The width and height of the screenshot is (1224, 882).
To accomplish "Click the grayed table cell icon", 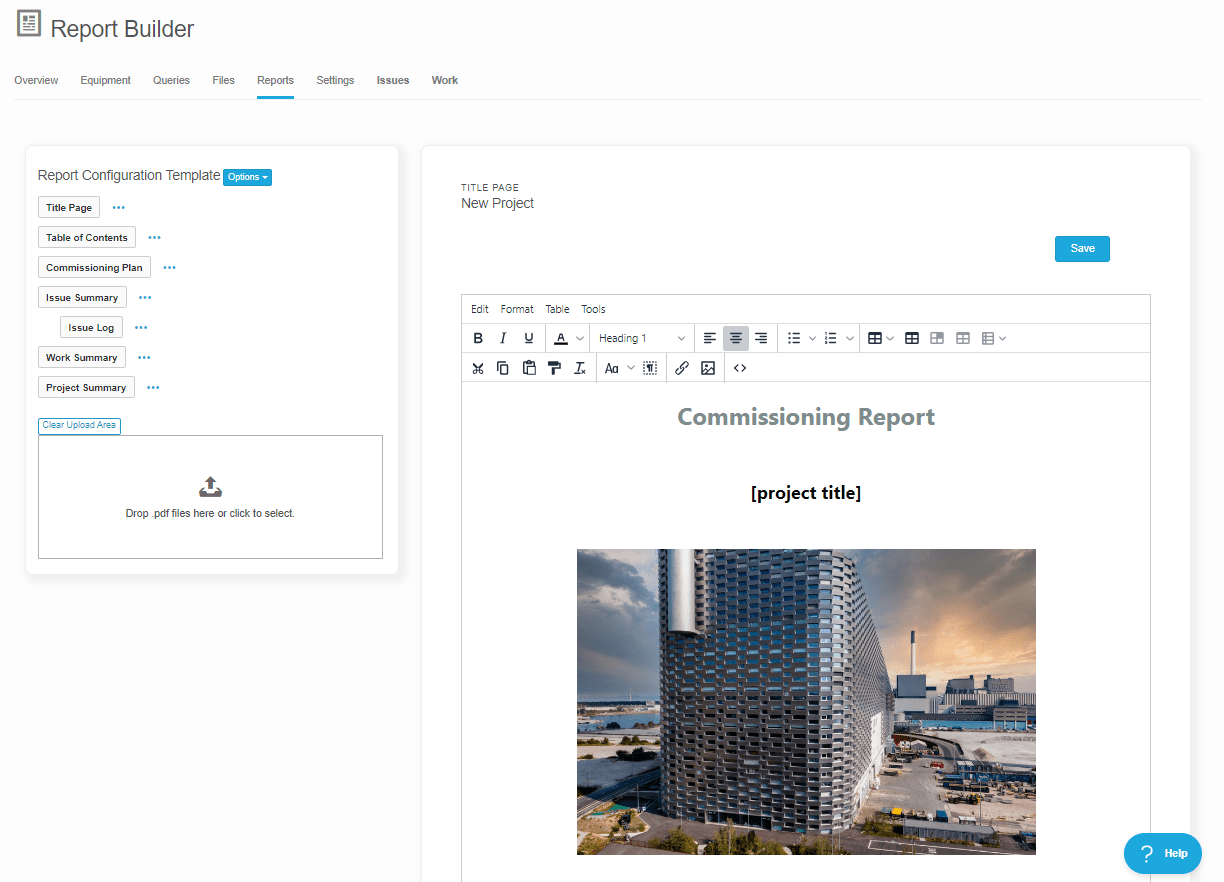I will point(963,338).
